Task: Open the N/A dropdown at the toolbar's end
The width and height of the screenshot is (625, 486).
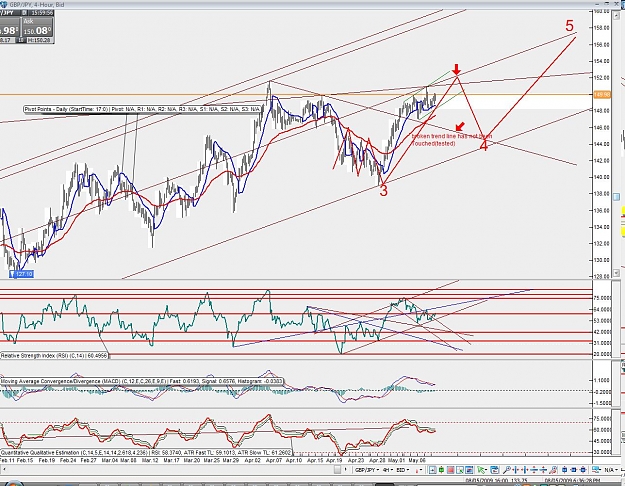Action: pyautogui.click(x=611, y=470)
